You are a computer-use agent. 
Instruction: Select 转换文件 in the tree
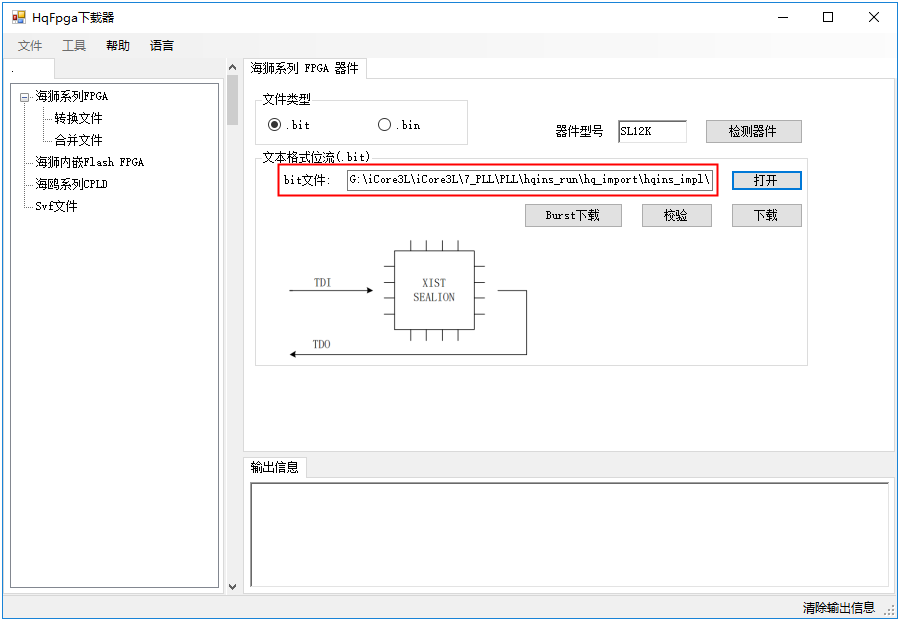(78, 118)
